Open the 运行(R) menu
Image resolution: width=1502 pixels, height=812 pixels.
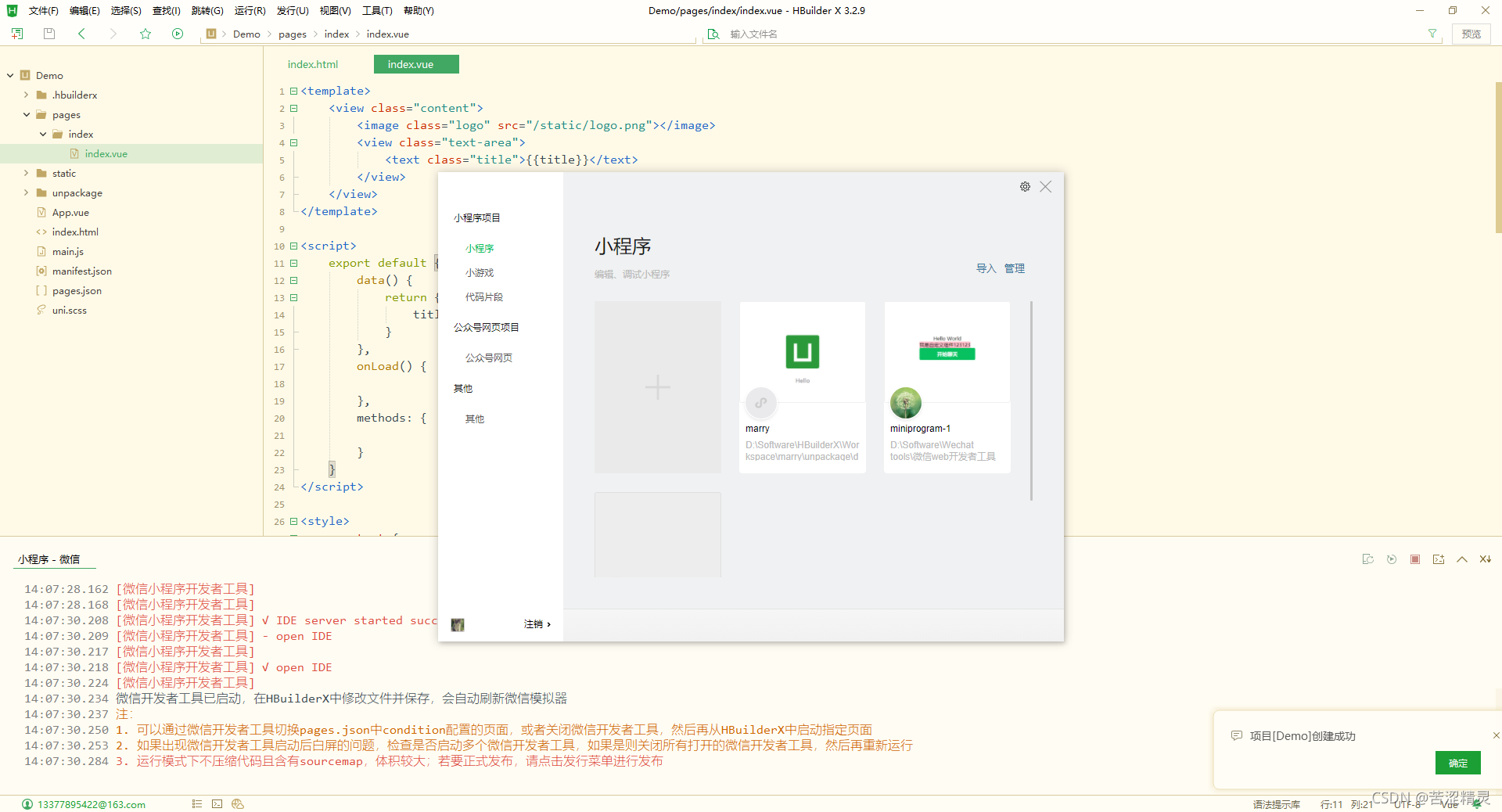pyautogui.click(x=249, y=10)
